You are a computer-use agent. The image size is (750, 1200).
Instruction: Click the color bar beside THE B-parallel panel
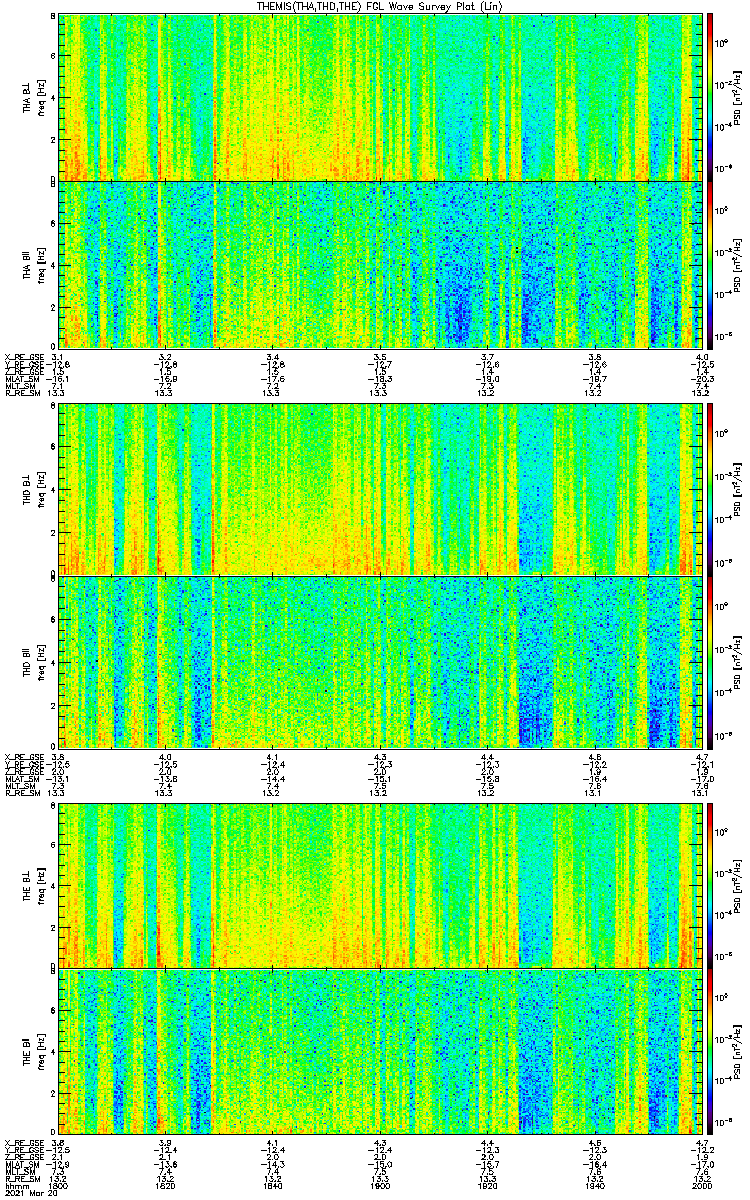click(x=710, y=1052)
